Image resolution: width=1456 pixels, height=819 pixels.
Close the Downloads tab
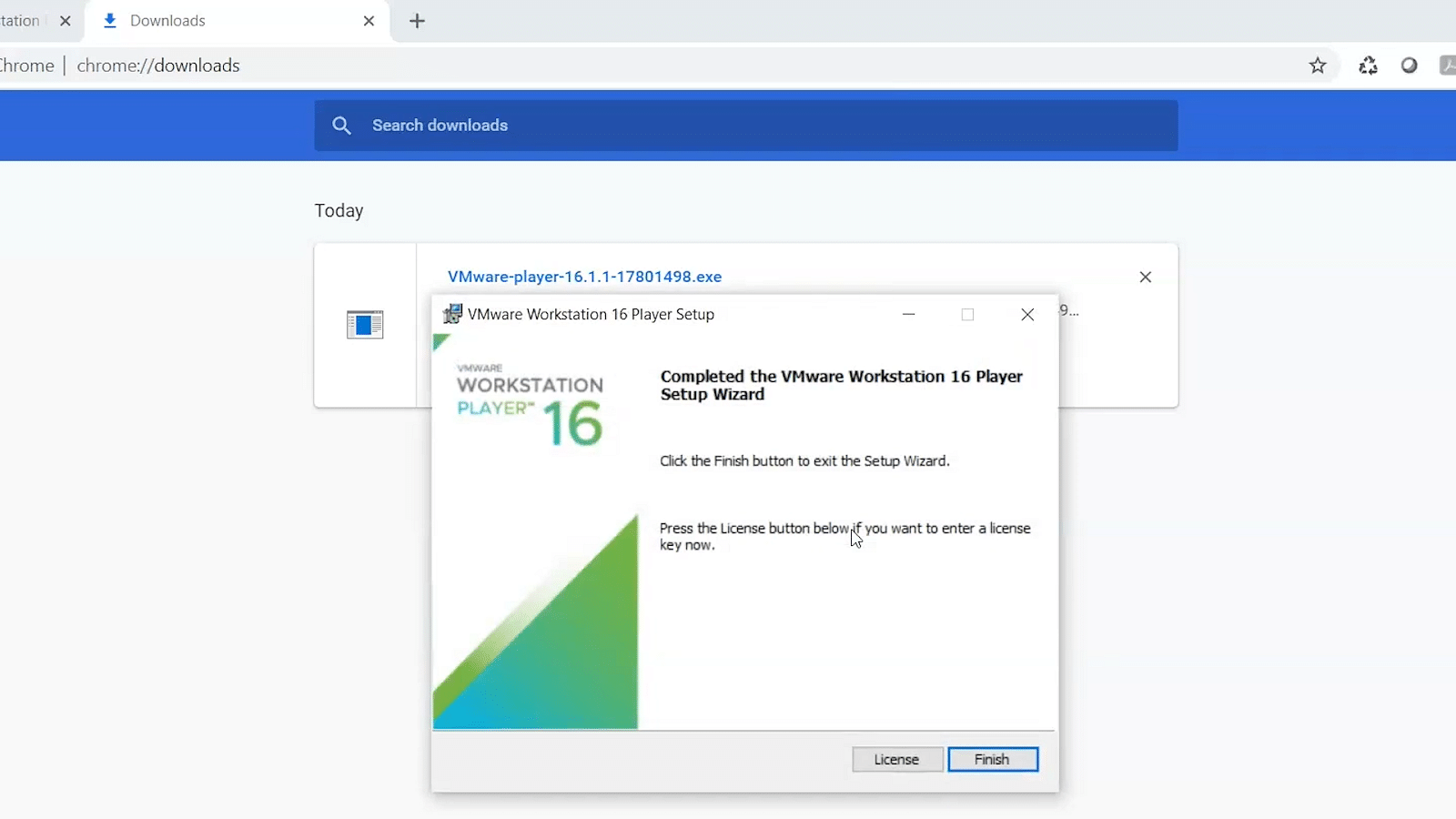(x=369, y=21)
